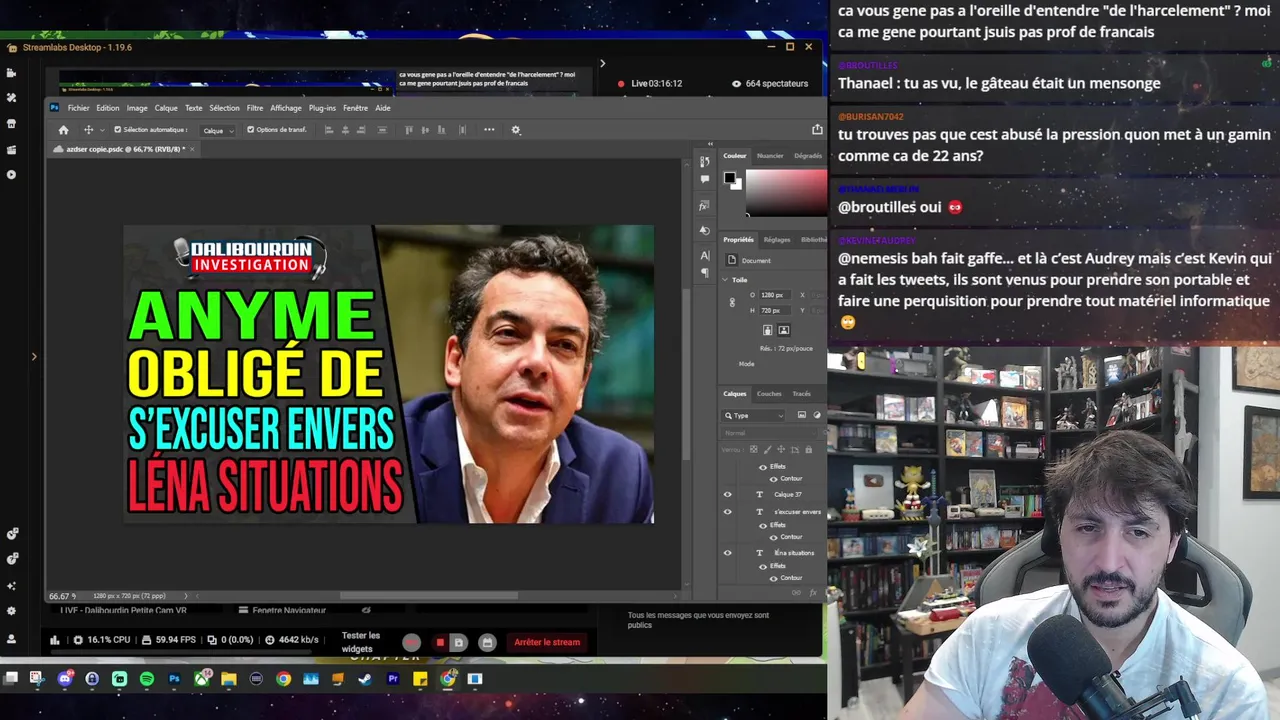The width and height of the screenshot is (1280, 720).
Task: Open Spotify from the taskbar
Action: tap(147, 679)
